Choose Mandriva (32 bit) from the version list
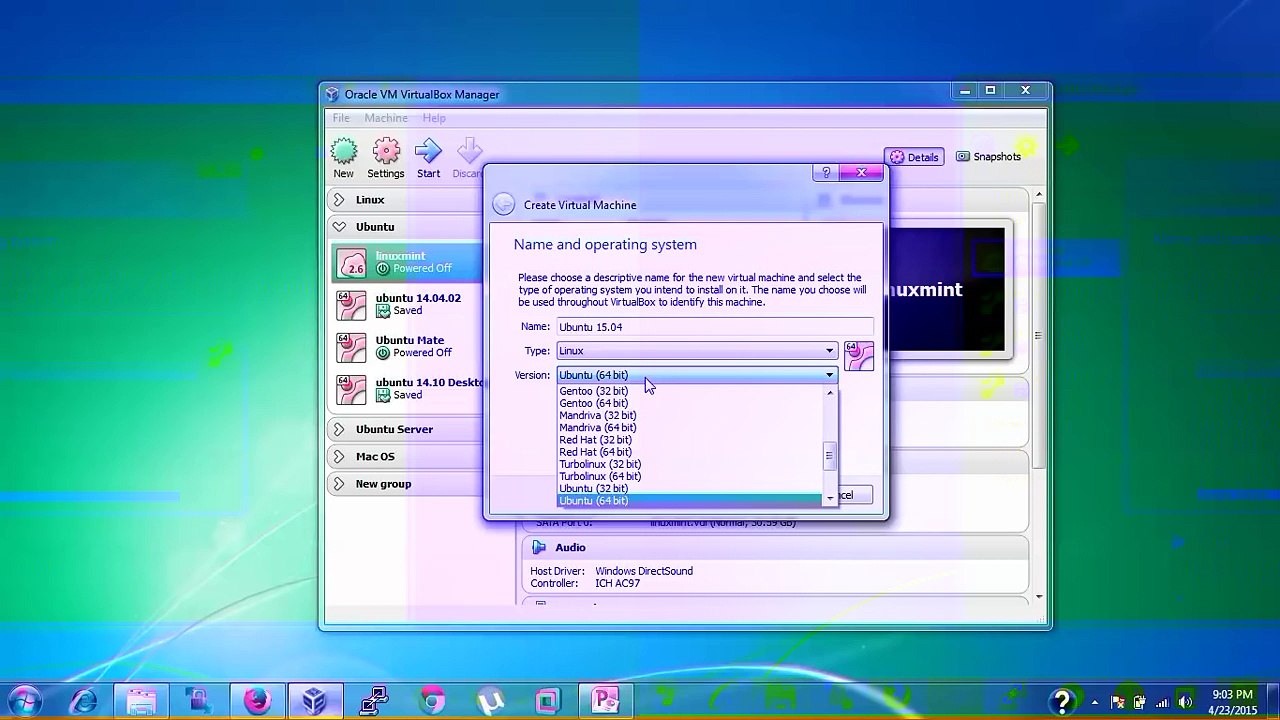This screenshot has height=720, width=1280. click(x=689, y=415)
